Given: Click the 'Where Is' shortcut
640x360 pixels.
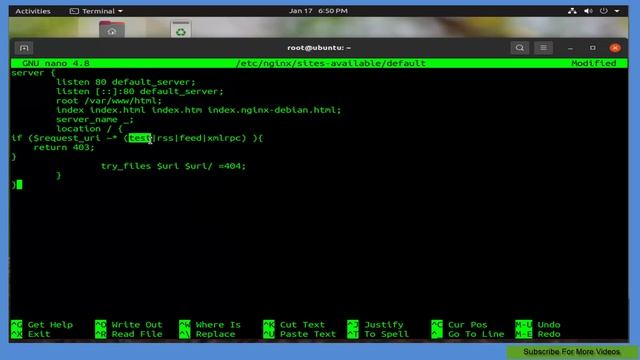Looking at the screenshot, I should (210, 325).
